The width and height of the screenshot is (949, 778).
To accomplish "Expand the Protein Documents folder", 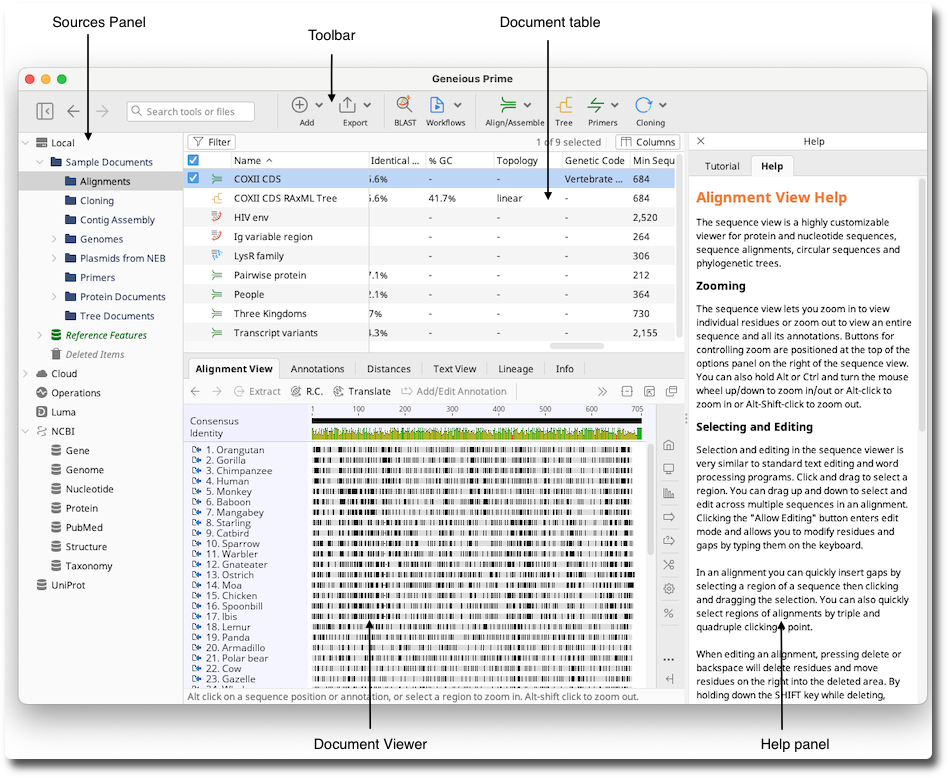I will [x=54, y=297].
